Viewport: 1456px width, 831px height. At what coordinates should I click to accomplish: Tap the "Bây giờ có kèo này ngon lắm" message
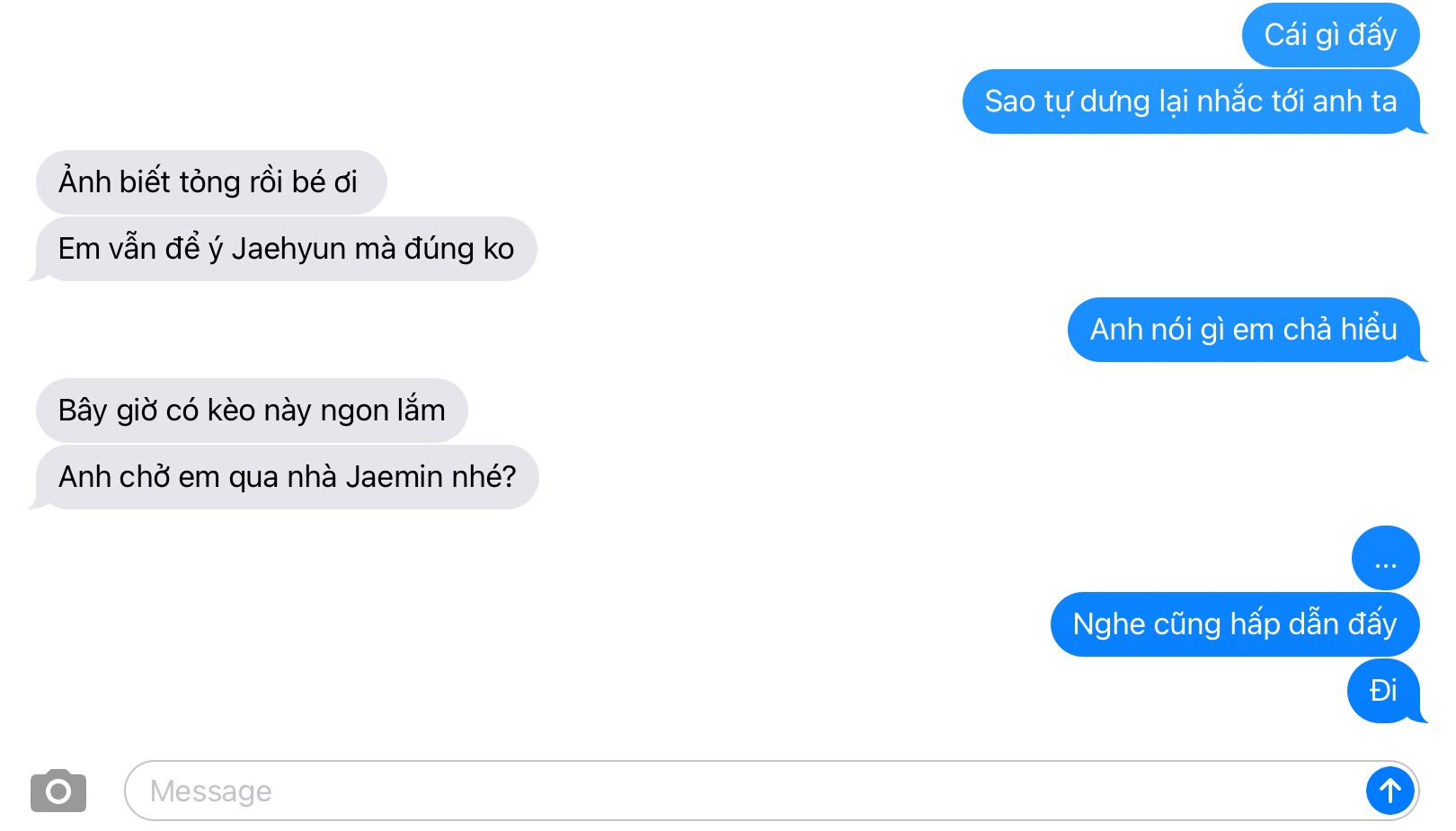tap(252, 411)
